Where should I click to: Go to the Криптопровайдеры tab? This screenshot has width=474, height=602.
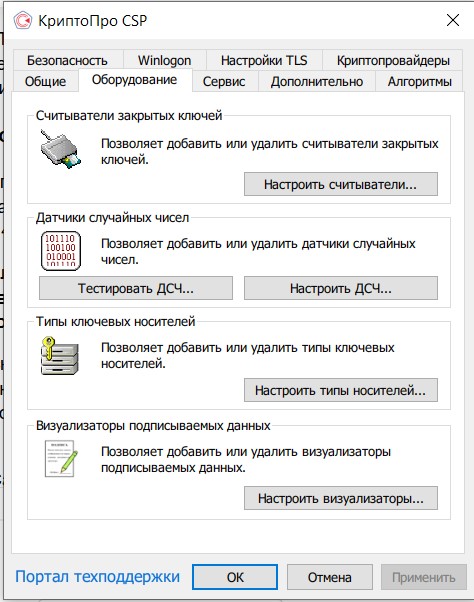pos(393,61)
